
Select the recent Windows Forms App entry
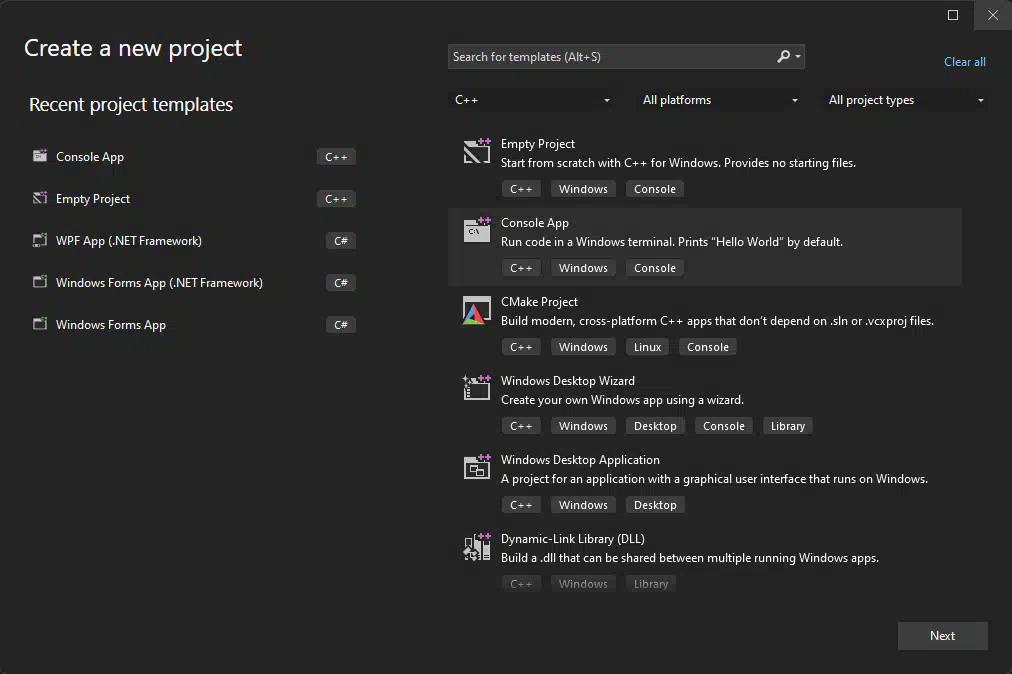point(110,325)
